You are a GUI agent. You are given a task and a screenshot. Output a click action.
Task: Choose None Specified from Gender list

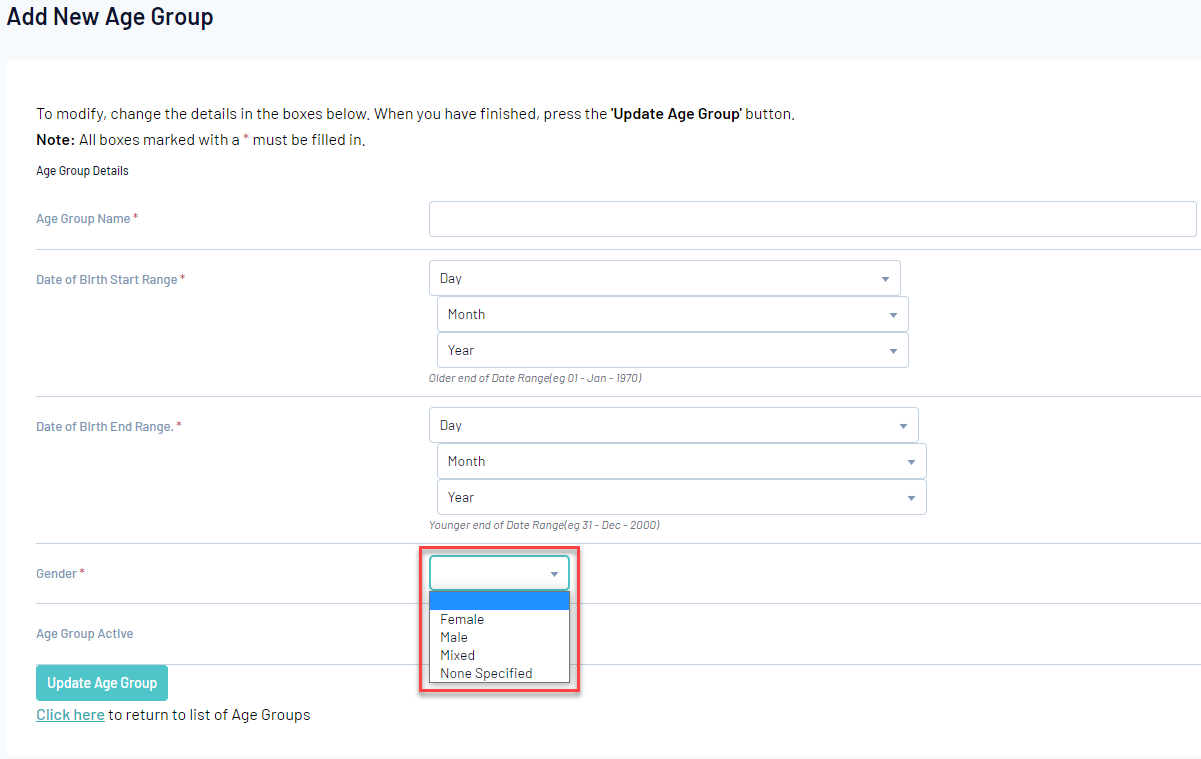click(x=499, y=673)
